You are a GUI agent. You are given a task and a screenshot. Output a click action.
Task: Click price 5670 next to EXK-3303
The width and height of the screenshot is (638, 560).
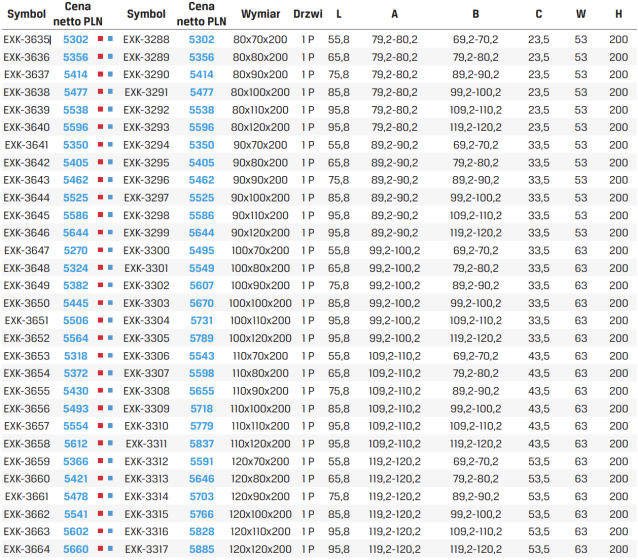[201, 303]
